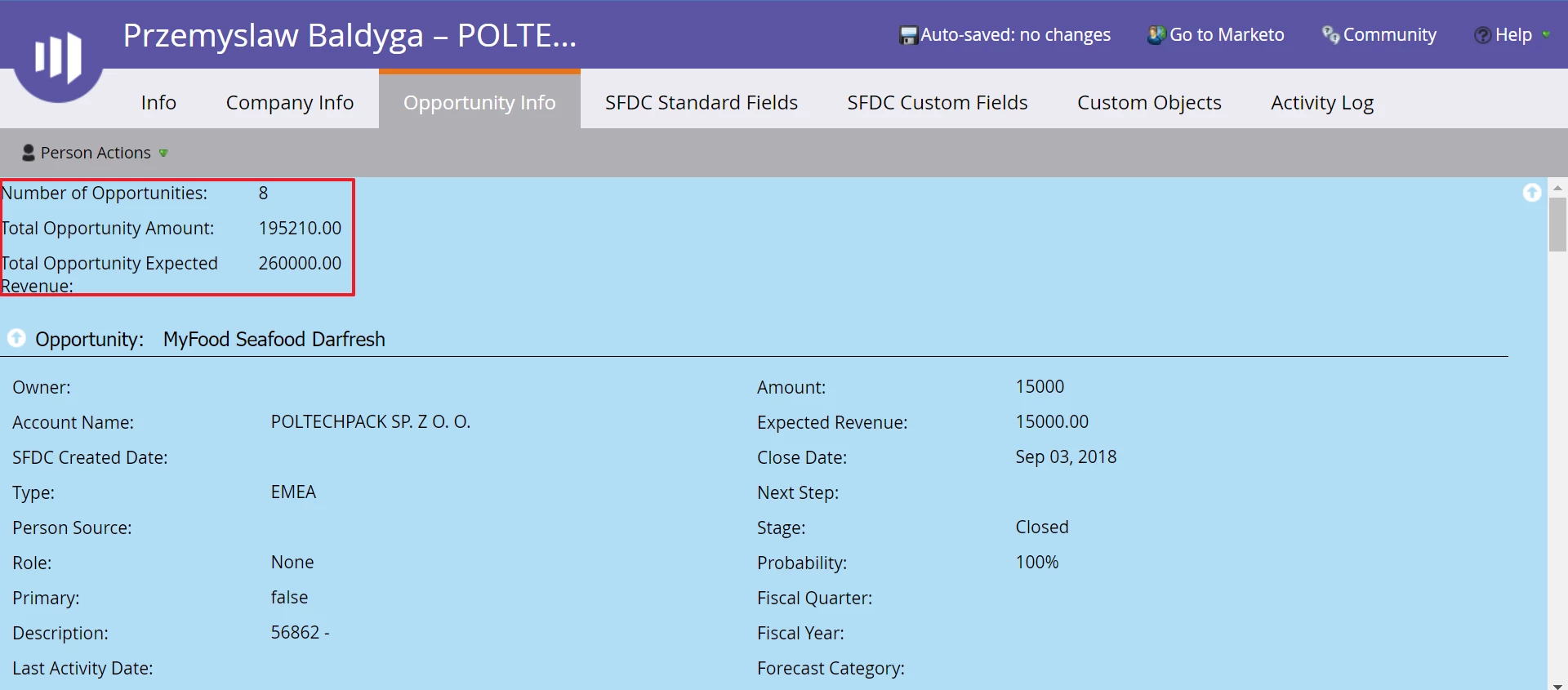Click the Marketo logo icon
The image size is (1568, 690).
pos(58,57)
